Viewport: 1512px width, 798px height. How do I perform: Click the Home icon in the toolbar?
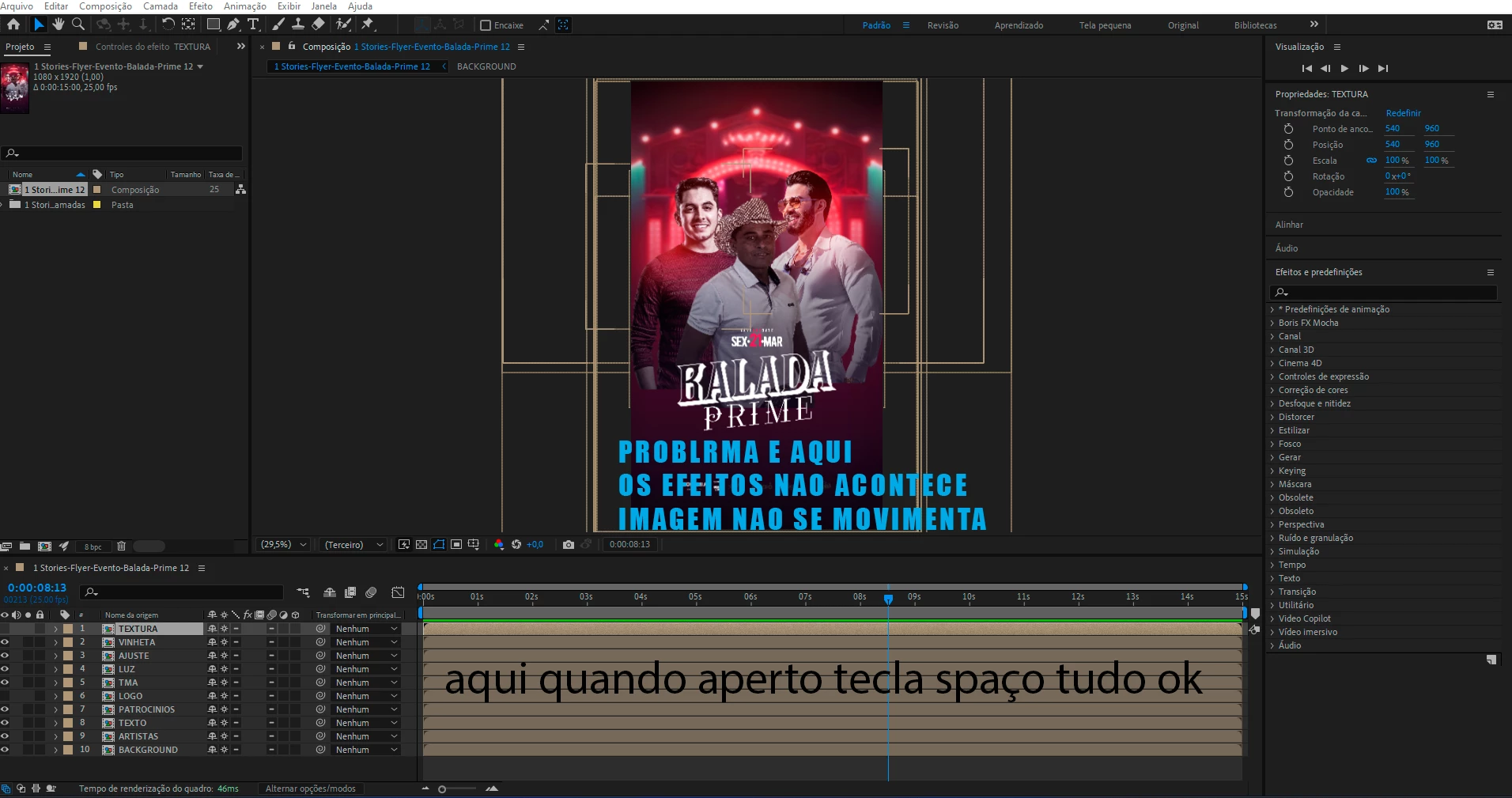[13, 25]
